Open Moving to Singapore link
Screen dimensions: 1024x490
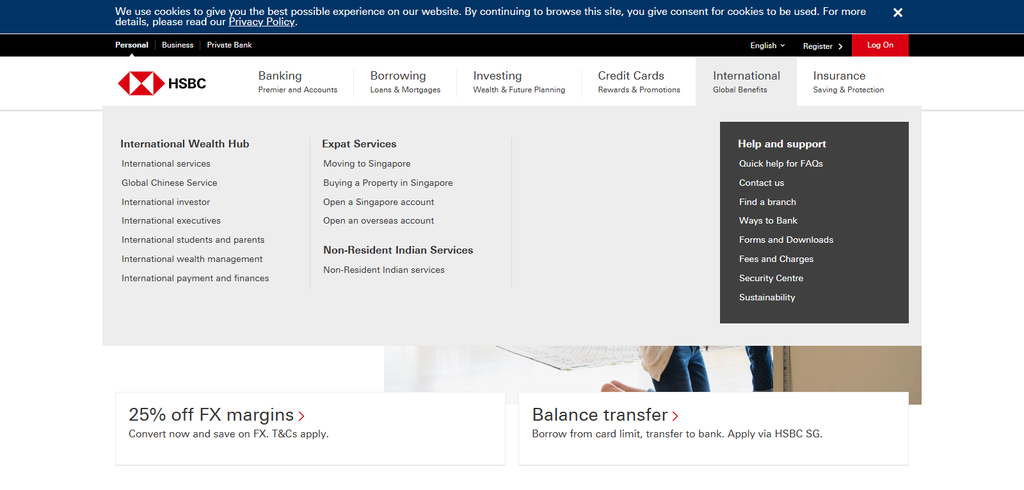click(367, 164)
